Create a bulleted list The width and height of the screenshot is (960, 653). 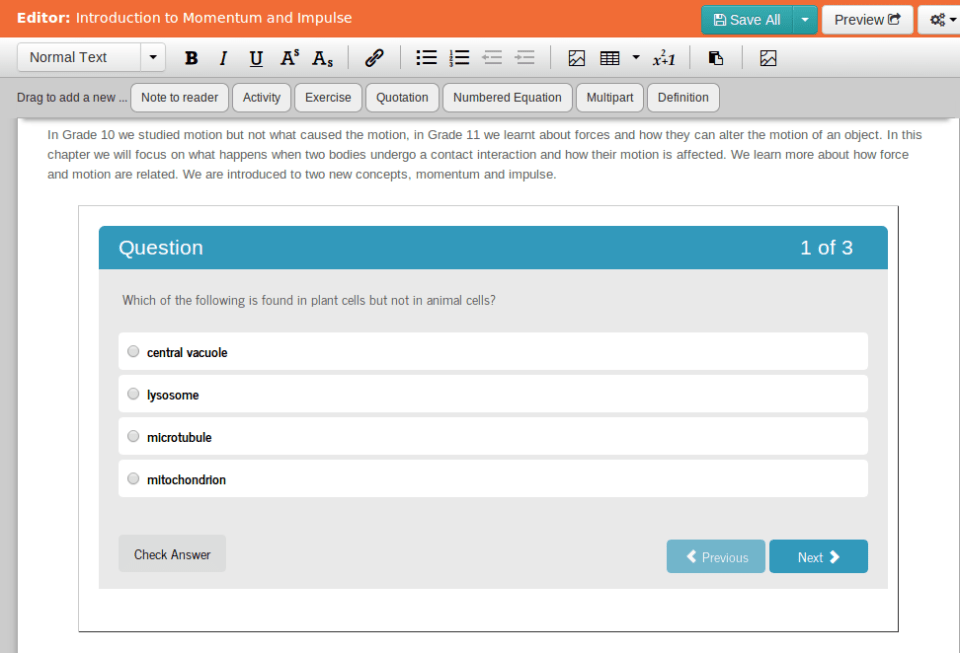coord(426,58)
